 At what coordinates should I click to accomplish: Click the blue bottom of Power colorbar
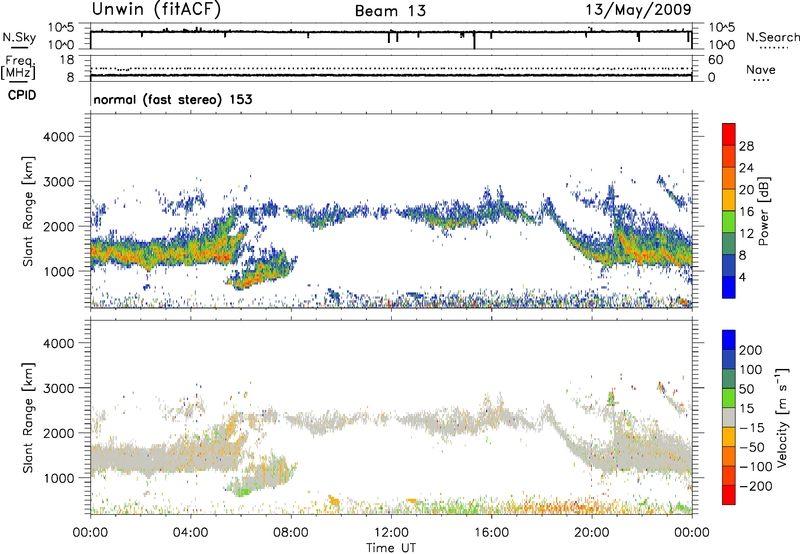[729, 287]
